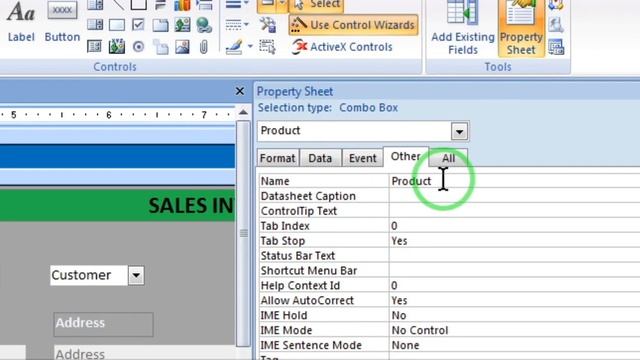Click the Customer combo box on form

click(x=97, y=275)
